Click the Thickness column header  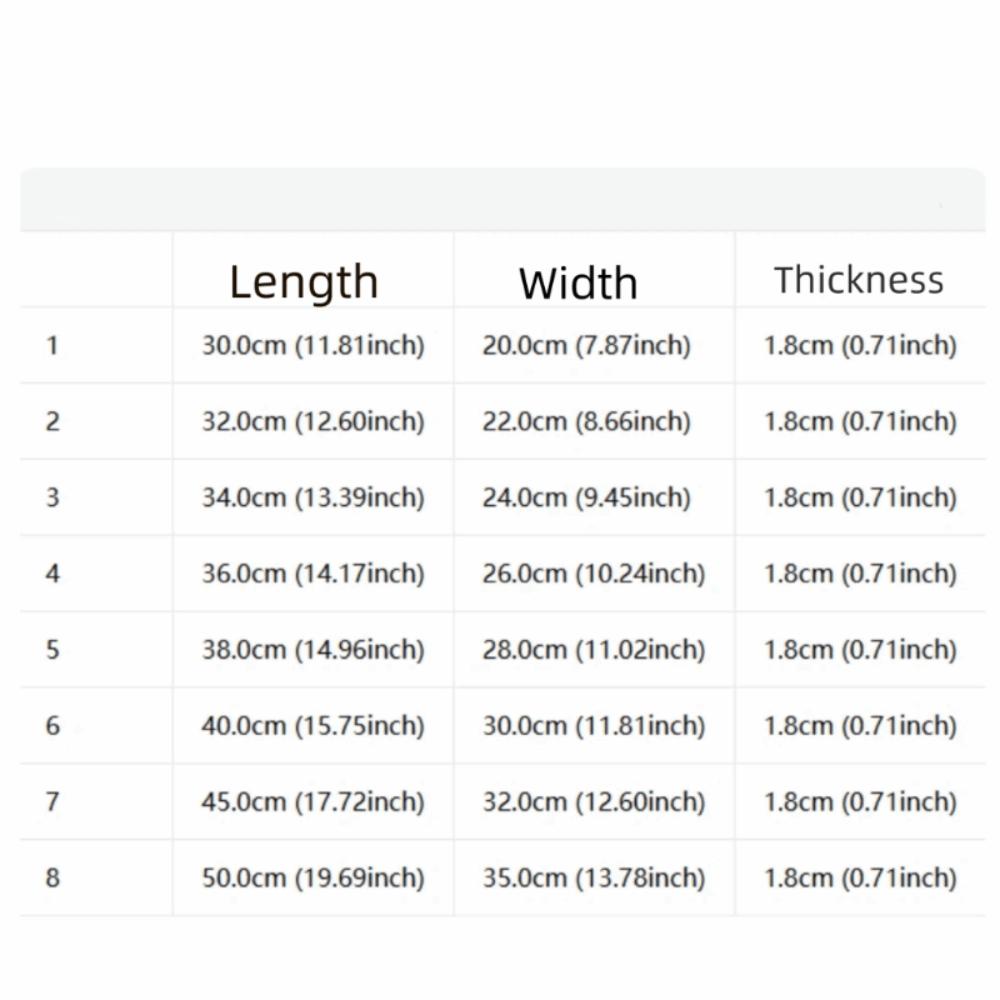click(x=858, y=280)
